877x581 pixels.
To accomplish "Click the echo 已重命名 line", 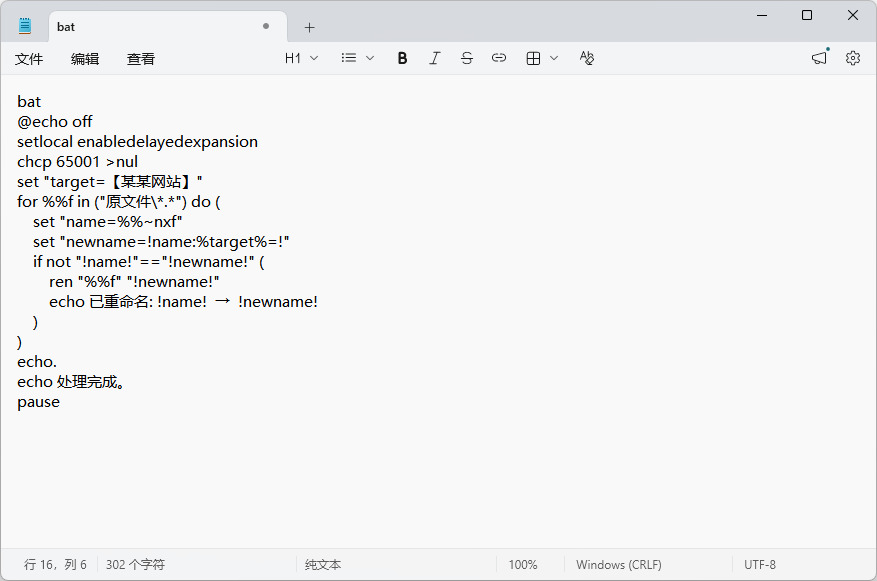I will pyautogui.click(x=183, y=302).
